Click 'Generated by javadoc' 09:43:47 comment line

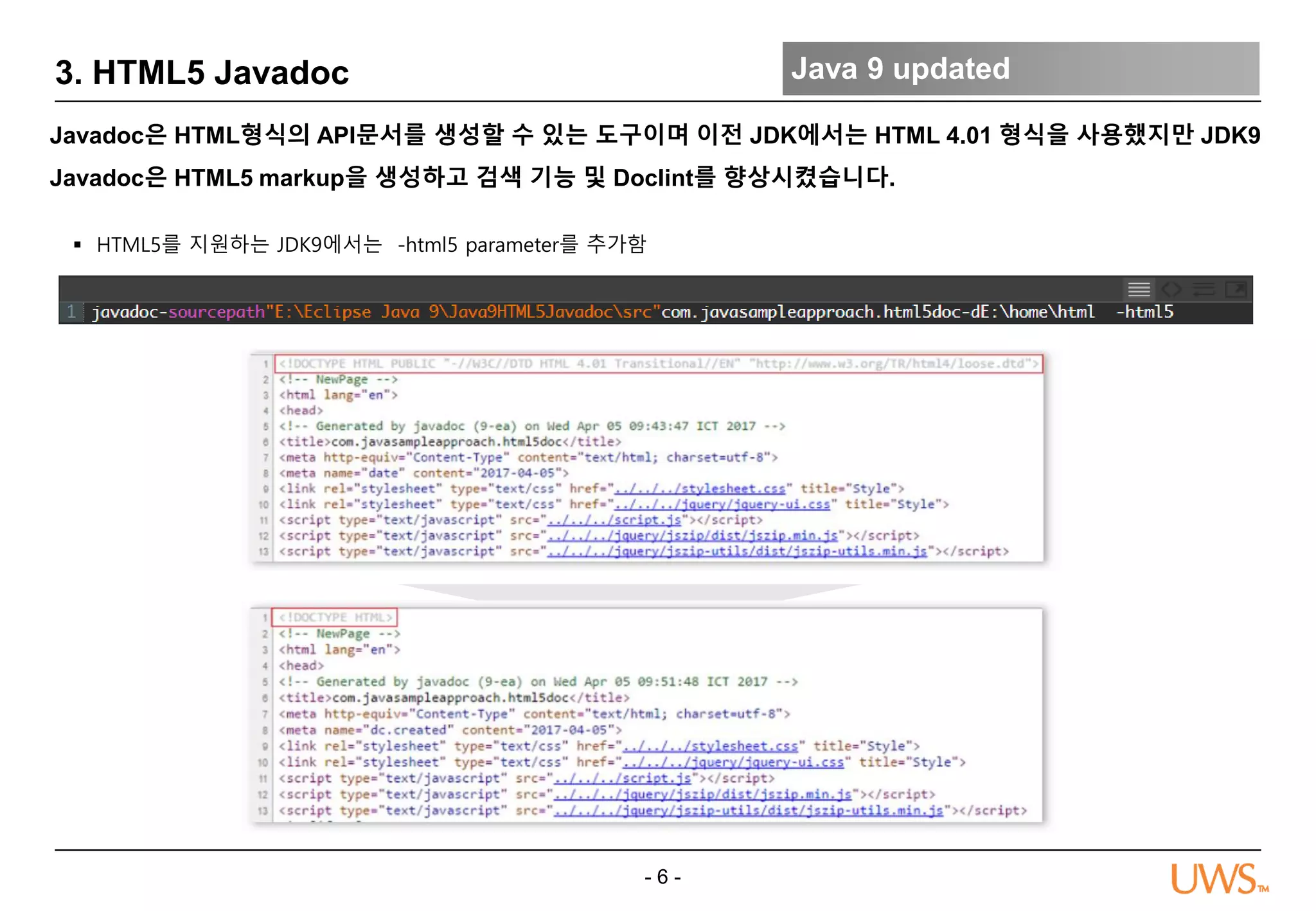[531, 427]
